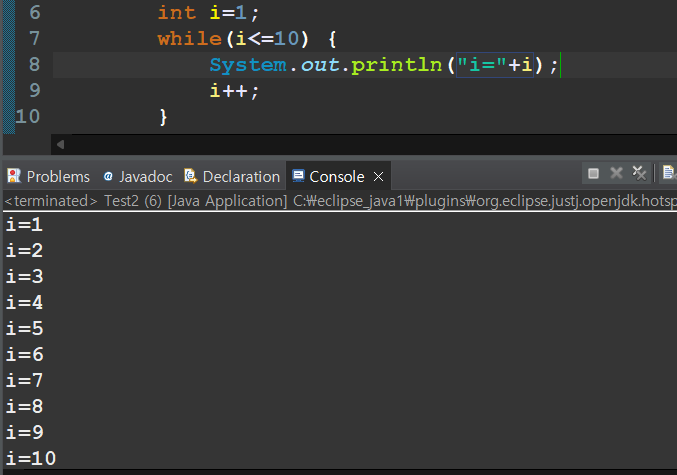Click the number 10 in while condition
Viewport: 677px width, 475px height.
286,38
